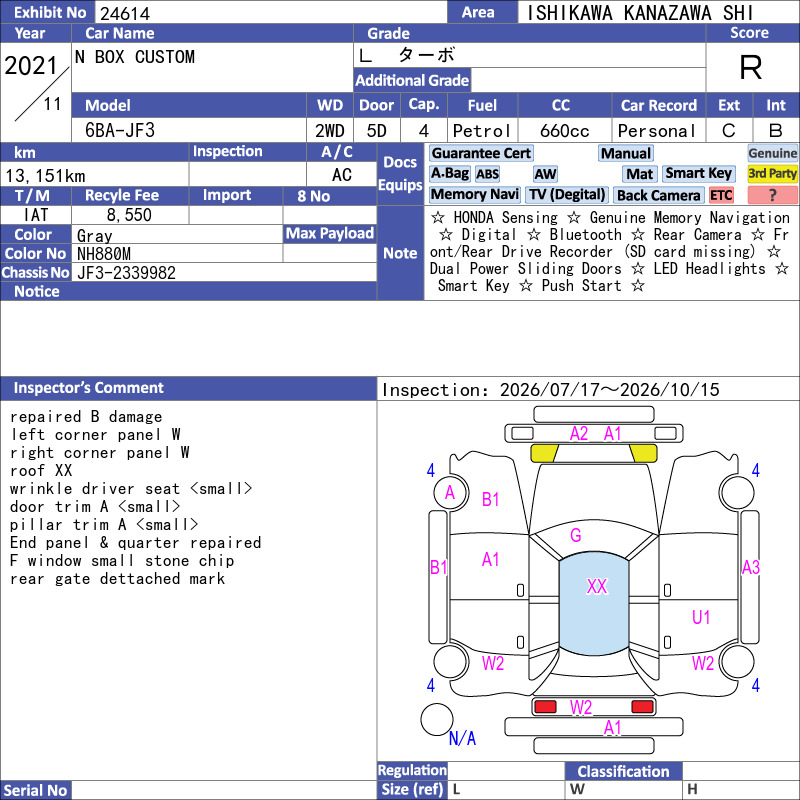The image size is (800, 800).
Task: Click the TV (Degital) badge
Action: coord(567,195)
